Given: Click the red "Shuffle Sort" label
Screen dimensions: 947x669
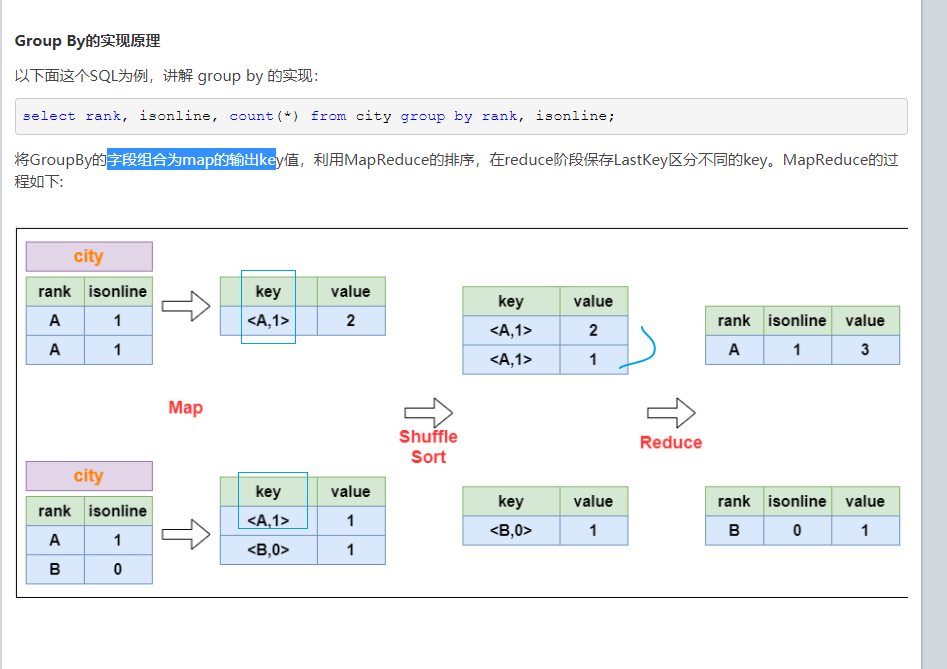Looking at the screenshot, I should (428, 446).
